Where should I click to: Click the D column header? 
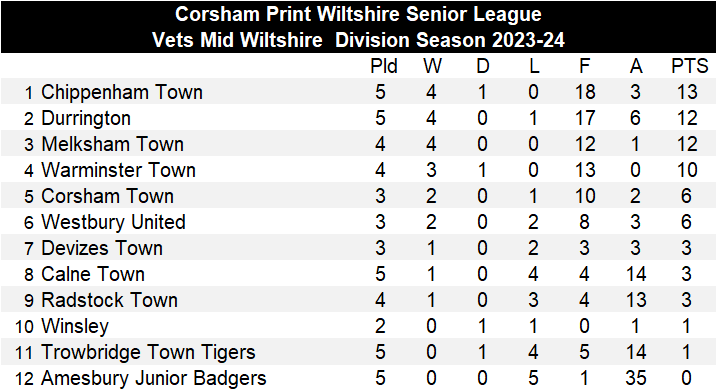click(482, 67)
